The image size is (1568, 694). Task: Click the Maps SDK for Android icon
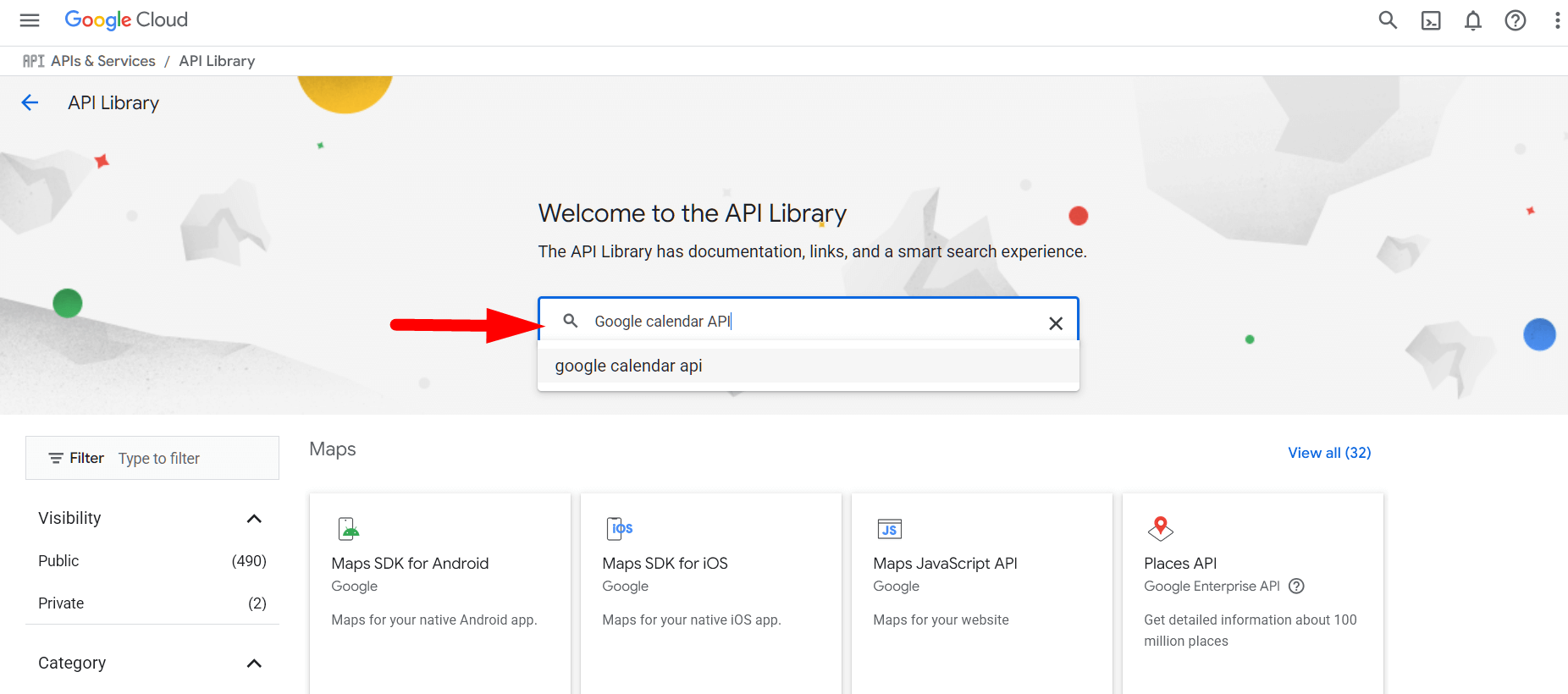[x=349, y=529]
